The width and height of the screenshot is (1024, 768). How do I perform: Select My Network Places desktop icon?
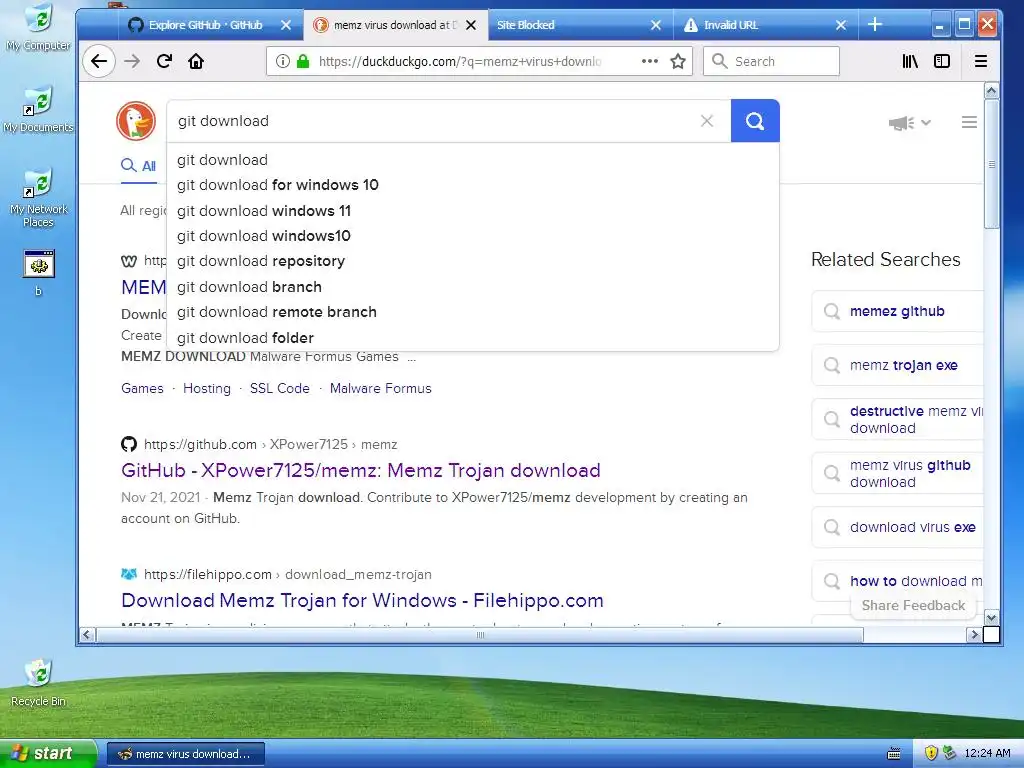click(38, 198)
